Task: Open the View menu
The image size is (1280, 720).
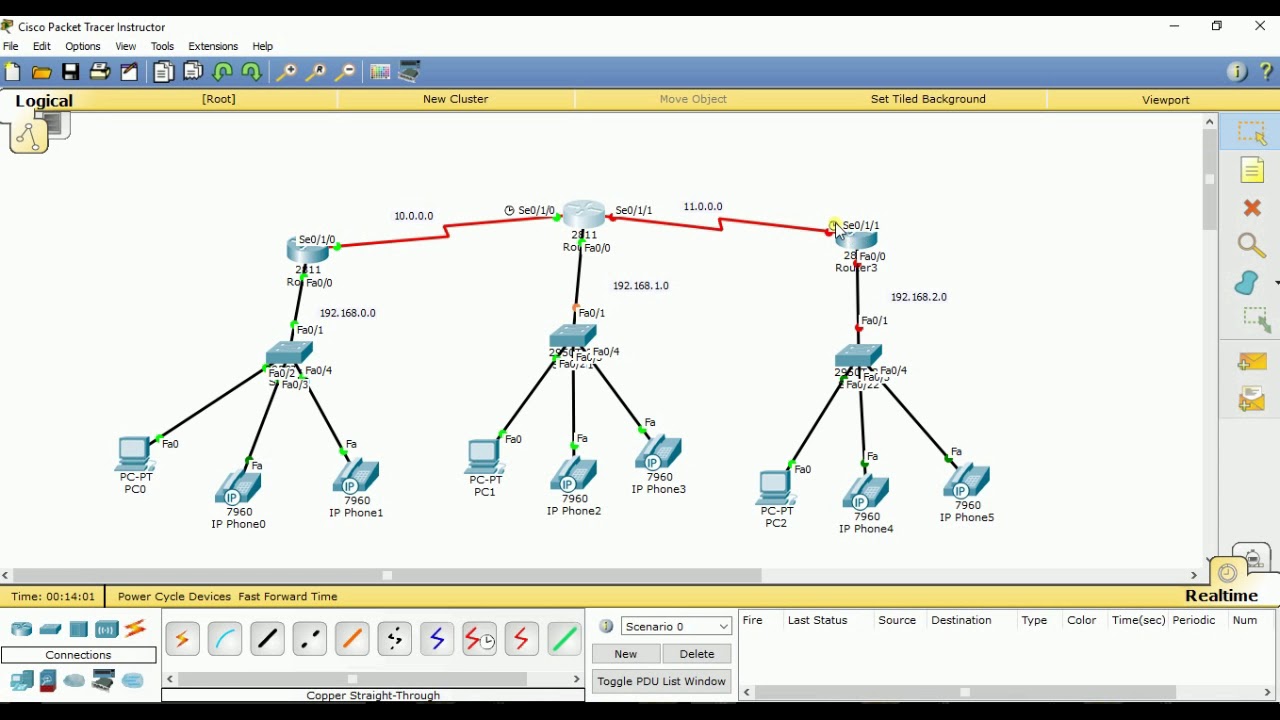Action: tap(126, 46)
